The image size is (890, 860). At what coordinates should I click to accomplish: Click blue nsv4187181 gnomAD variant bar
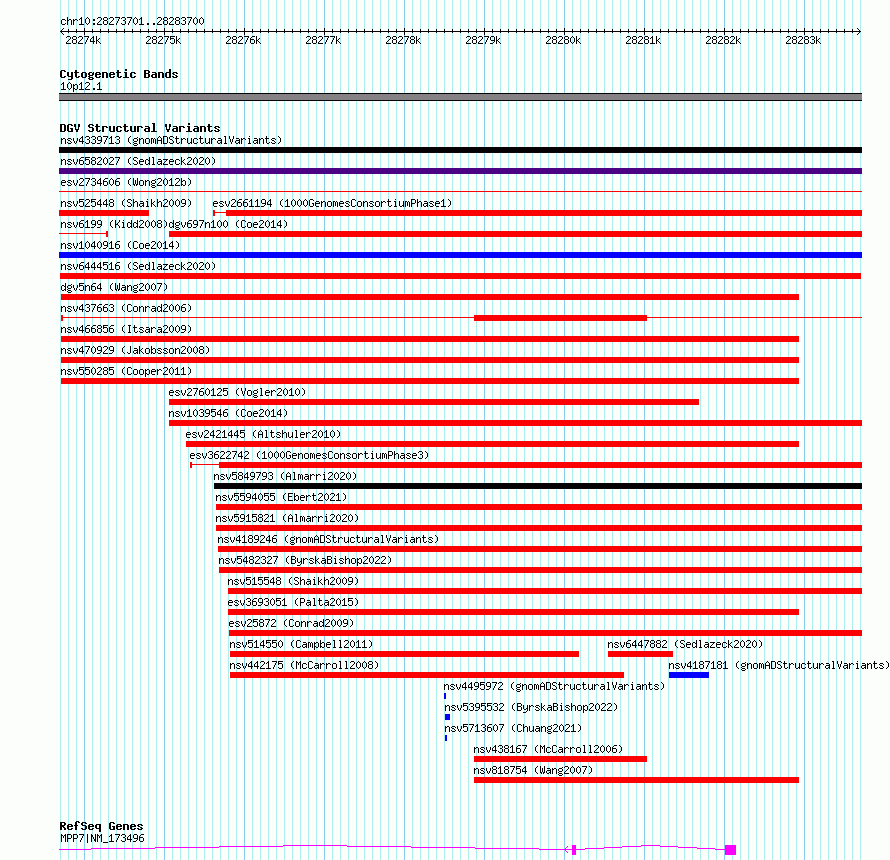click(x=689, y=675)
